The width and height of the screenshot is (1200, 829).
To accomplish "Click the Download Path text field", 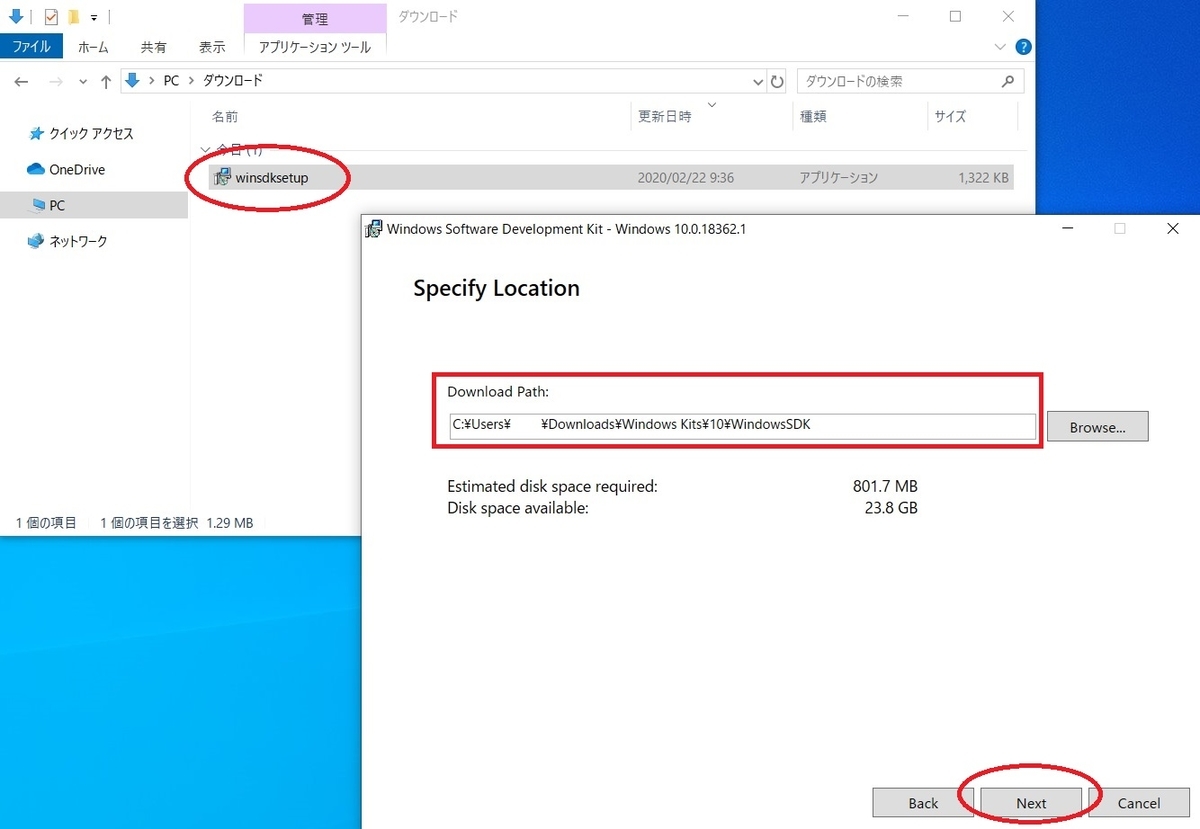I will click(x=742, y=426).
